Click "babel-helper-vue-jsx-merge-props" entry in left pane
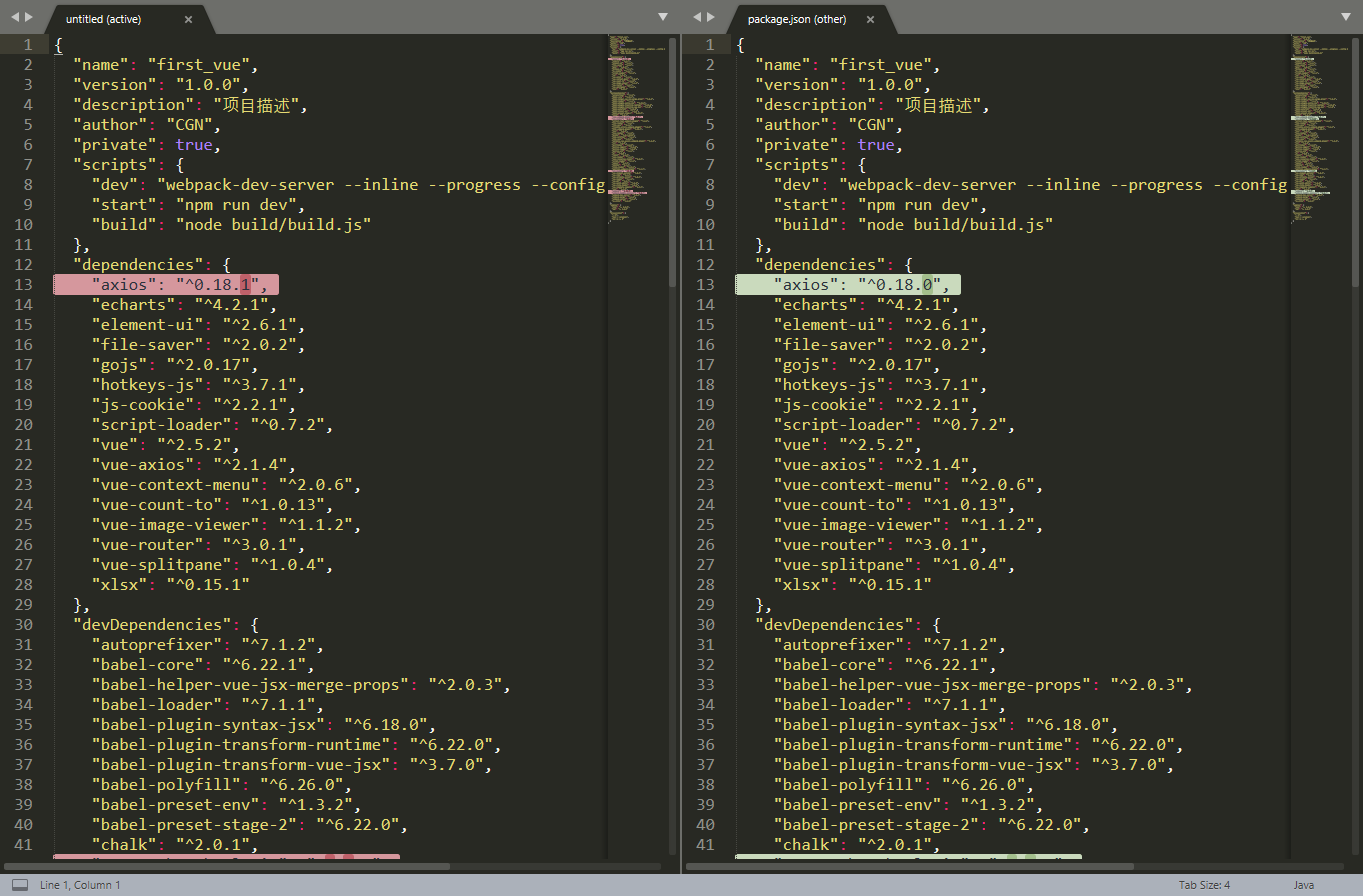1363x896 pixels. (301, 685)
